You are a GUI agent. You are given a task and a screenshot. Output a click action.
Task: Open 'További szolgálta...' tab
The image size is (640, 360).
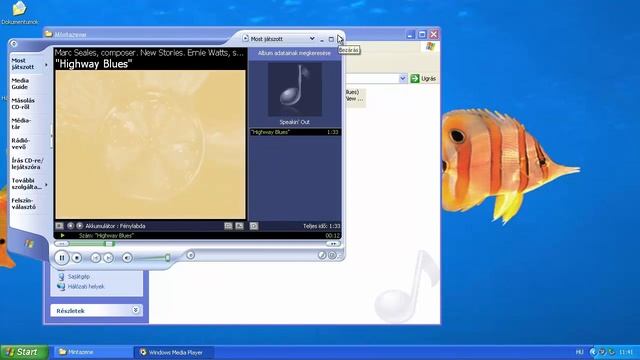pos(27,184)
